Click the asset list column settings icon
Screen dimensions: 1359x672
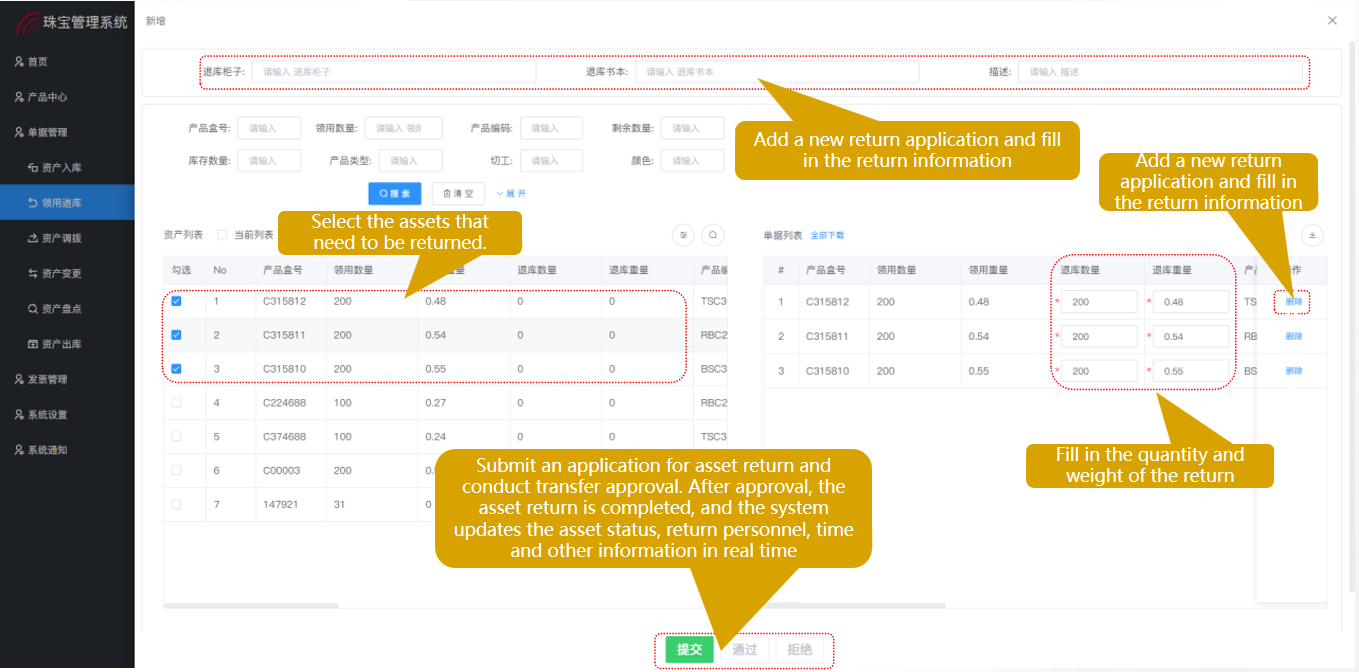[684, 235]
